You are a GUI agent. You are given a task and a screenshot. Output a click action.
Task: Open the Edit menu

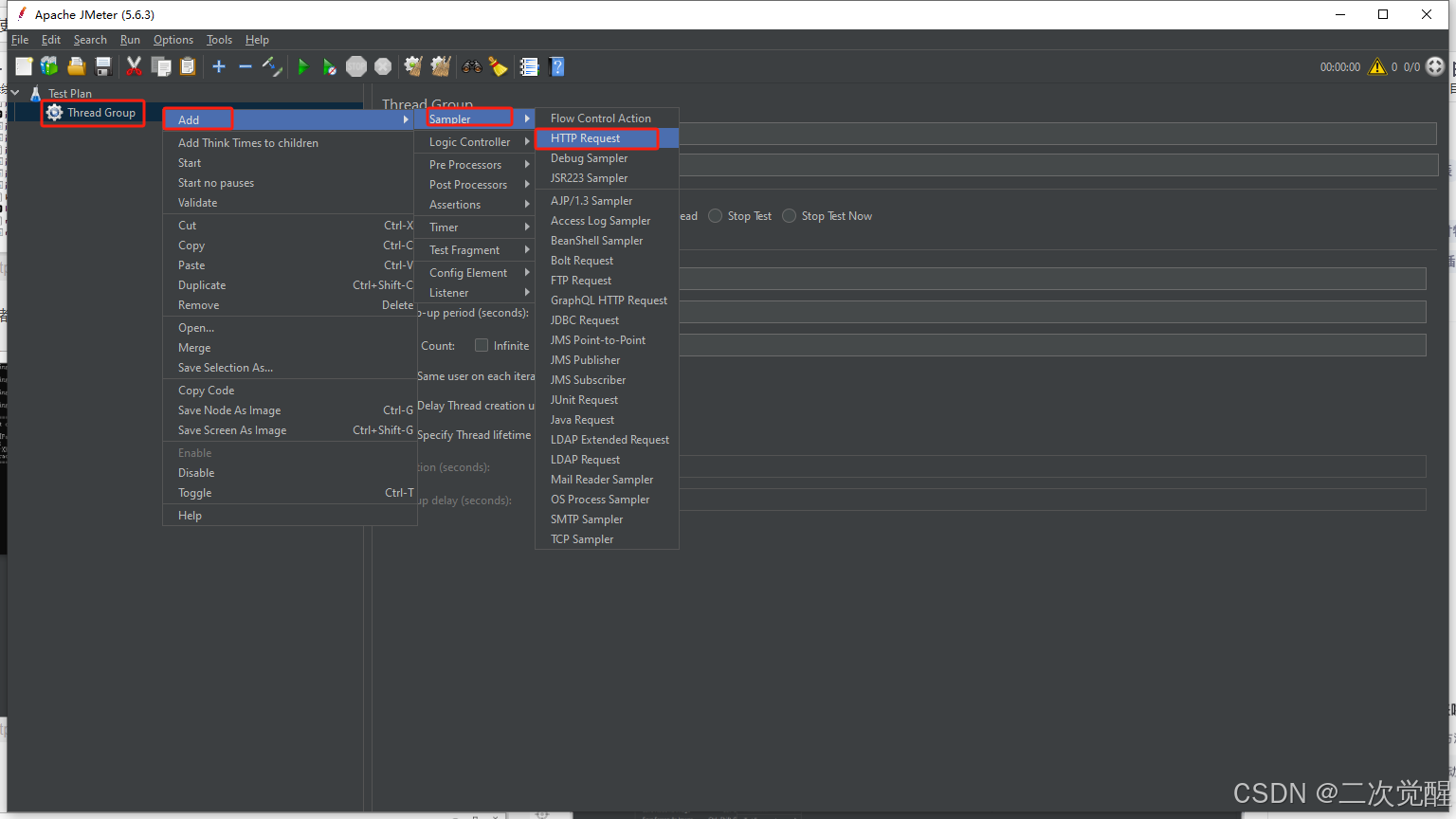tap(51, 40)
